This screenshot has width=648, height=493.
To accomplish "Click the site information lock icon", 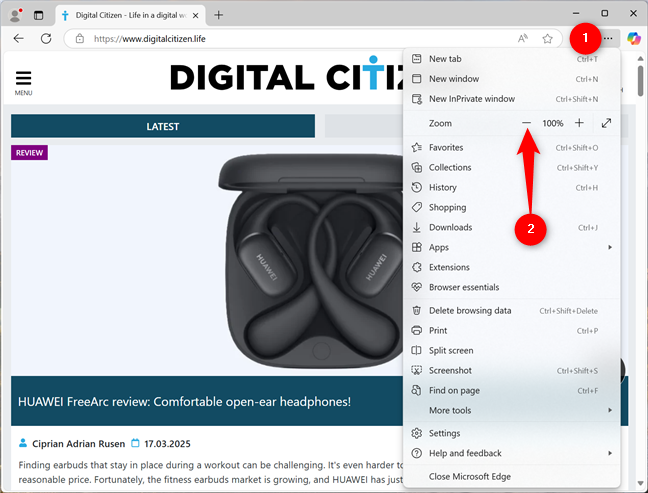I will coord(79,39).
